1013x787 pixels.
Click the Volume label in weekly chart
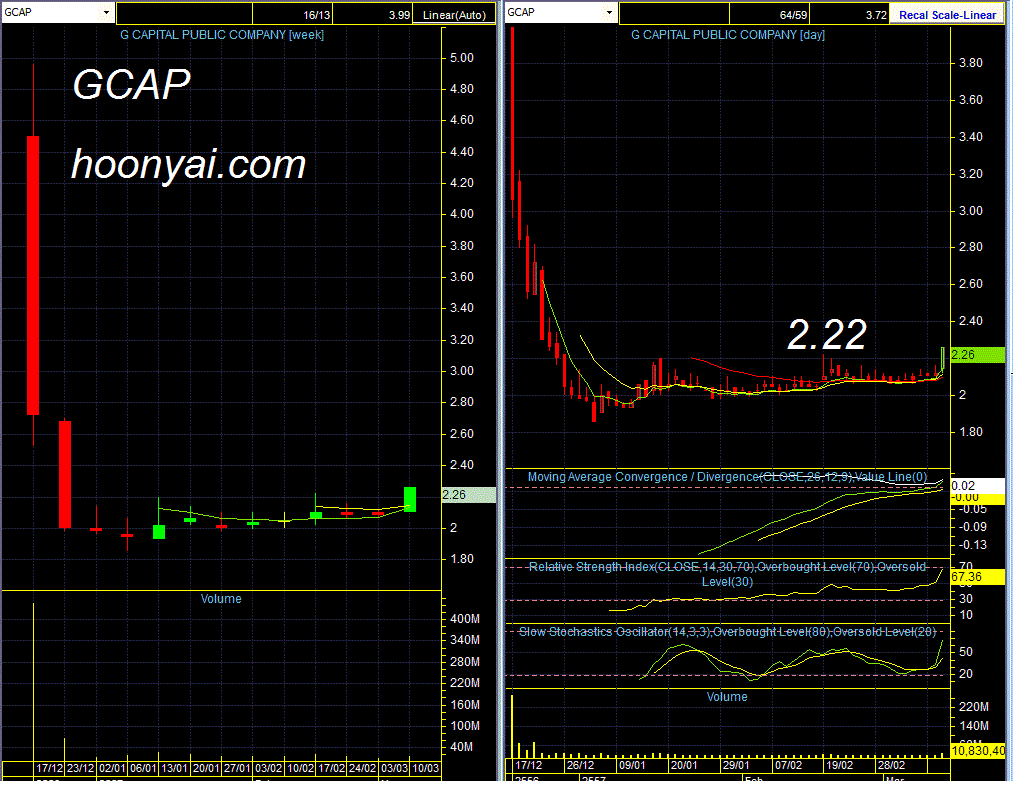pos(221,599)
